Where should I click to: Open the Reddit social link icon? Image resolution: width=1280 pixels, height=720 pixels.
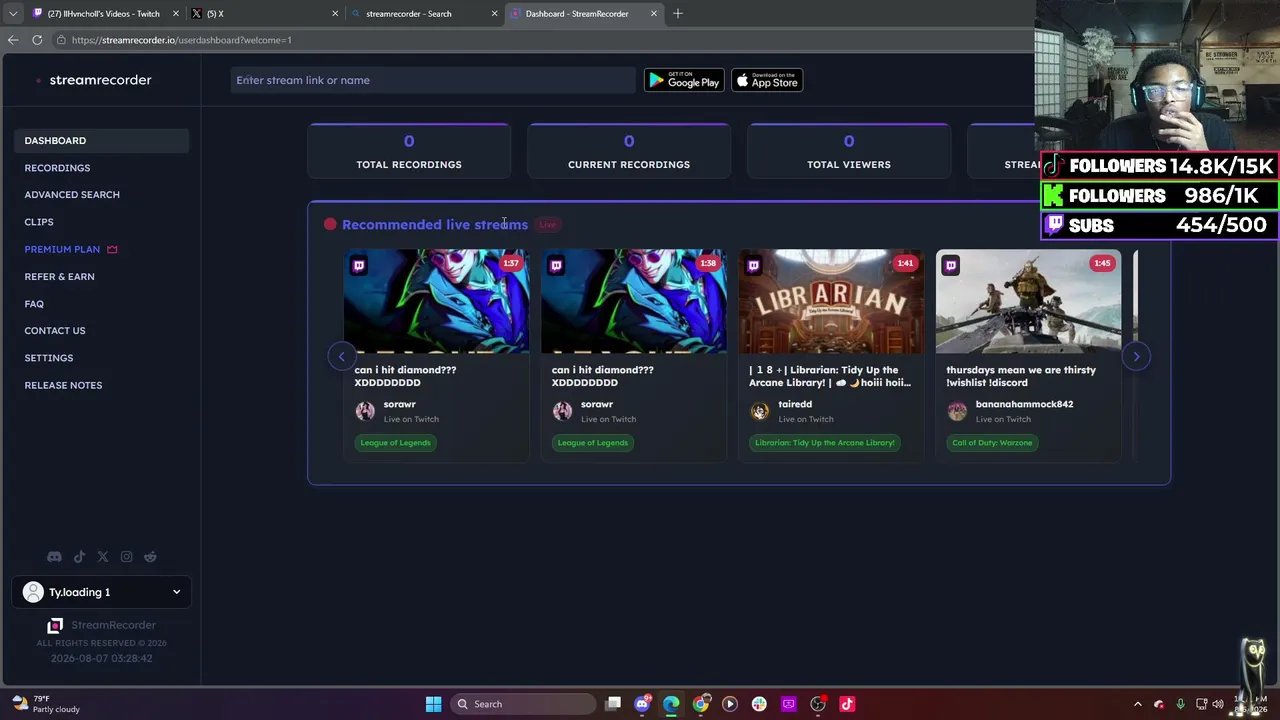tap(150, 557)
